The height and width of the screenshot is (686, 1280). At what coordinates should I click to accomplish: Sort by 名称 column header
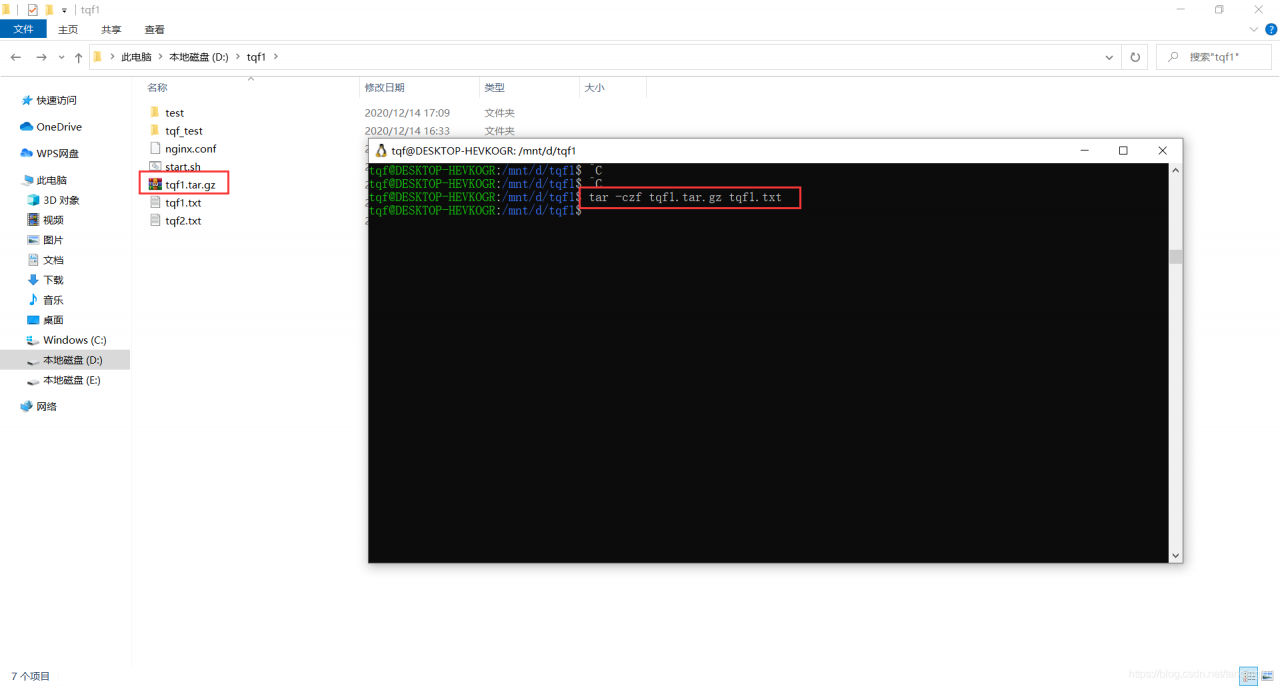157,88
